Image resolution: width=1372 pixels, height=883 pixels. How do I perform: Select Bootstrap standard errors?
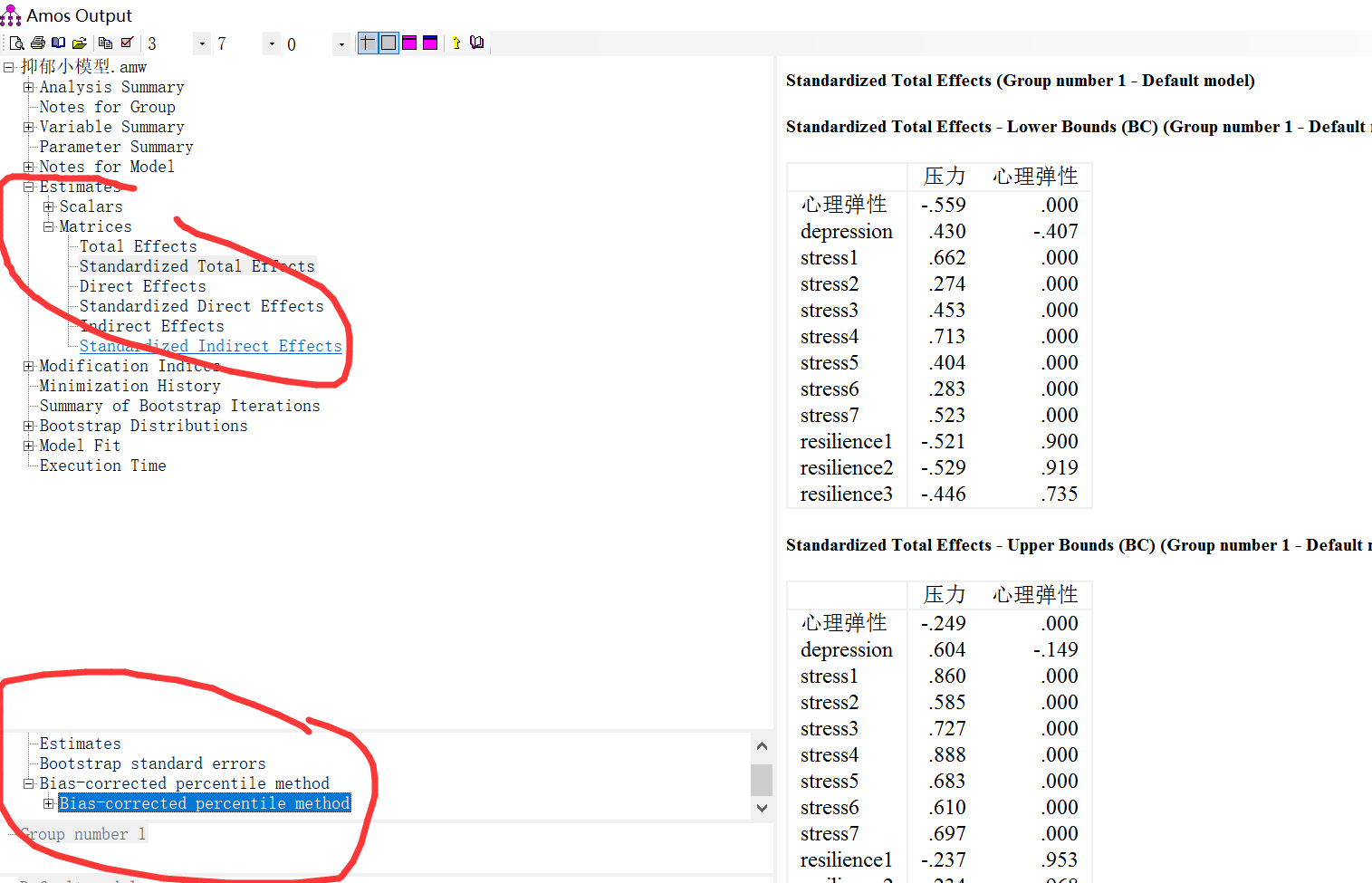[x=152, y=763]
